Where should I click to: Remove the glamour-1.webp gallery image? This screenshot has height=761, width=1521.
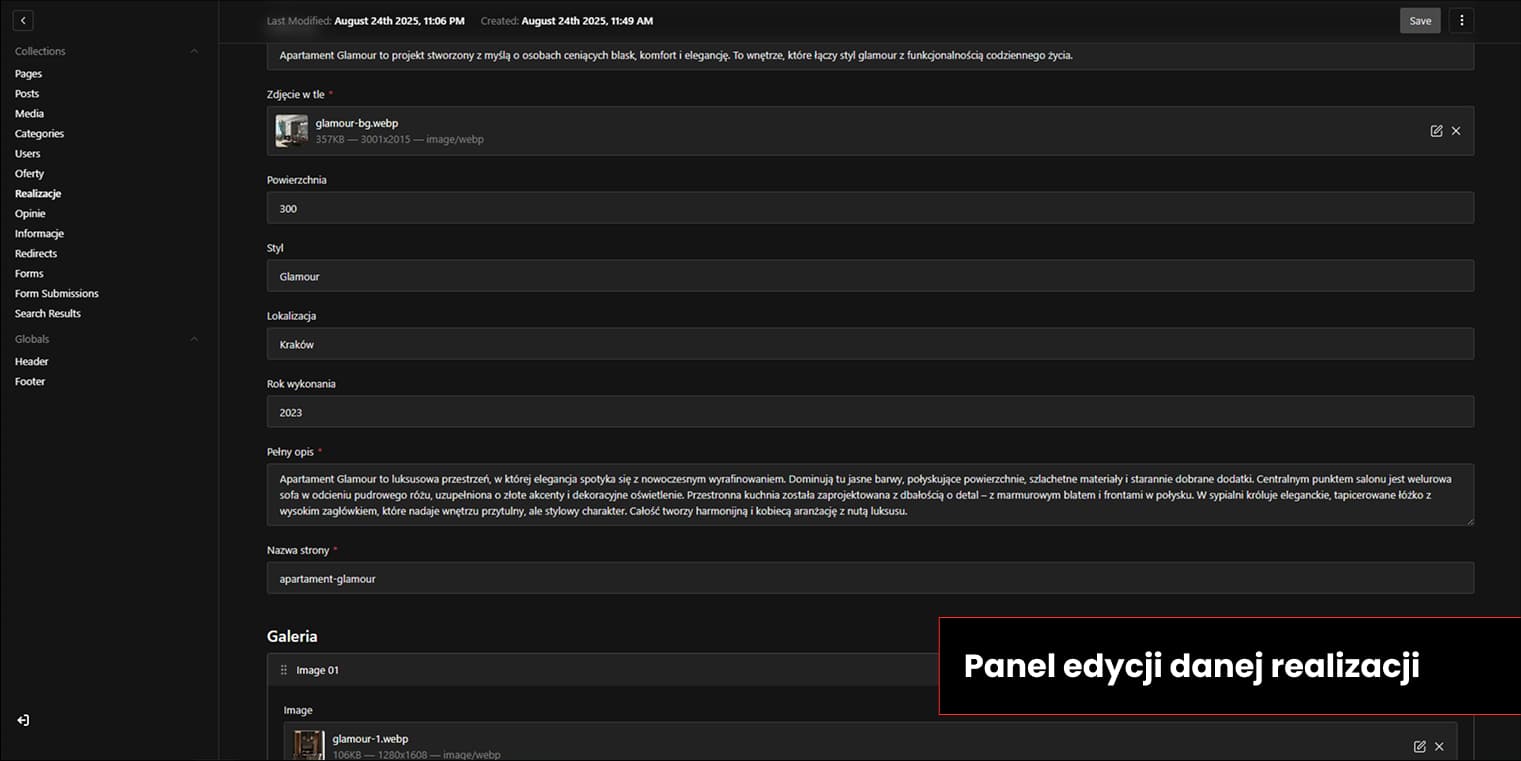1439,746
